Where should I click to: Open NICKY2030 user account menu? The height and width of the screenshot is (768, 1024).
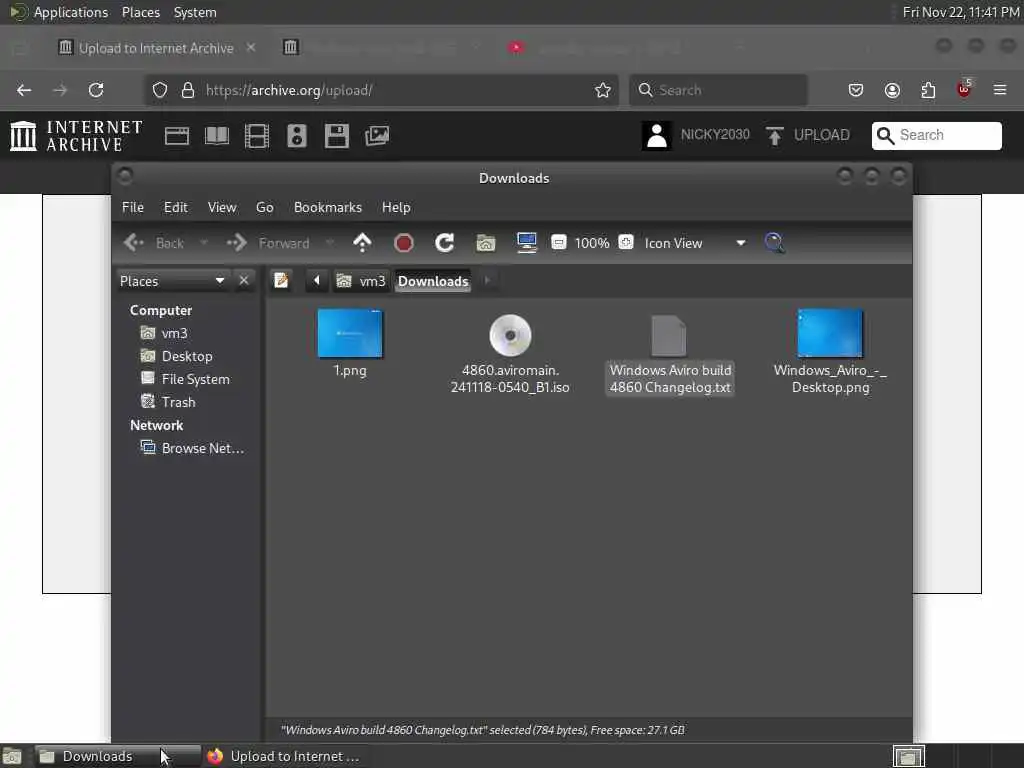(x=696, y=135)
